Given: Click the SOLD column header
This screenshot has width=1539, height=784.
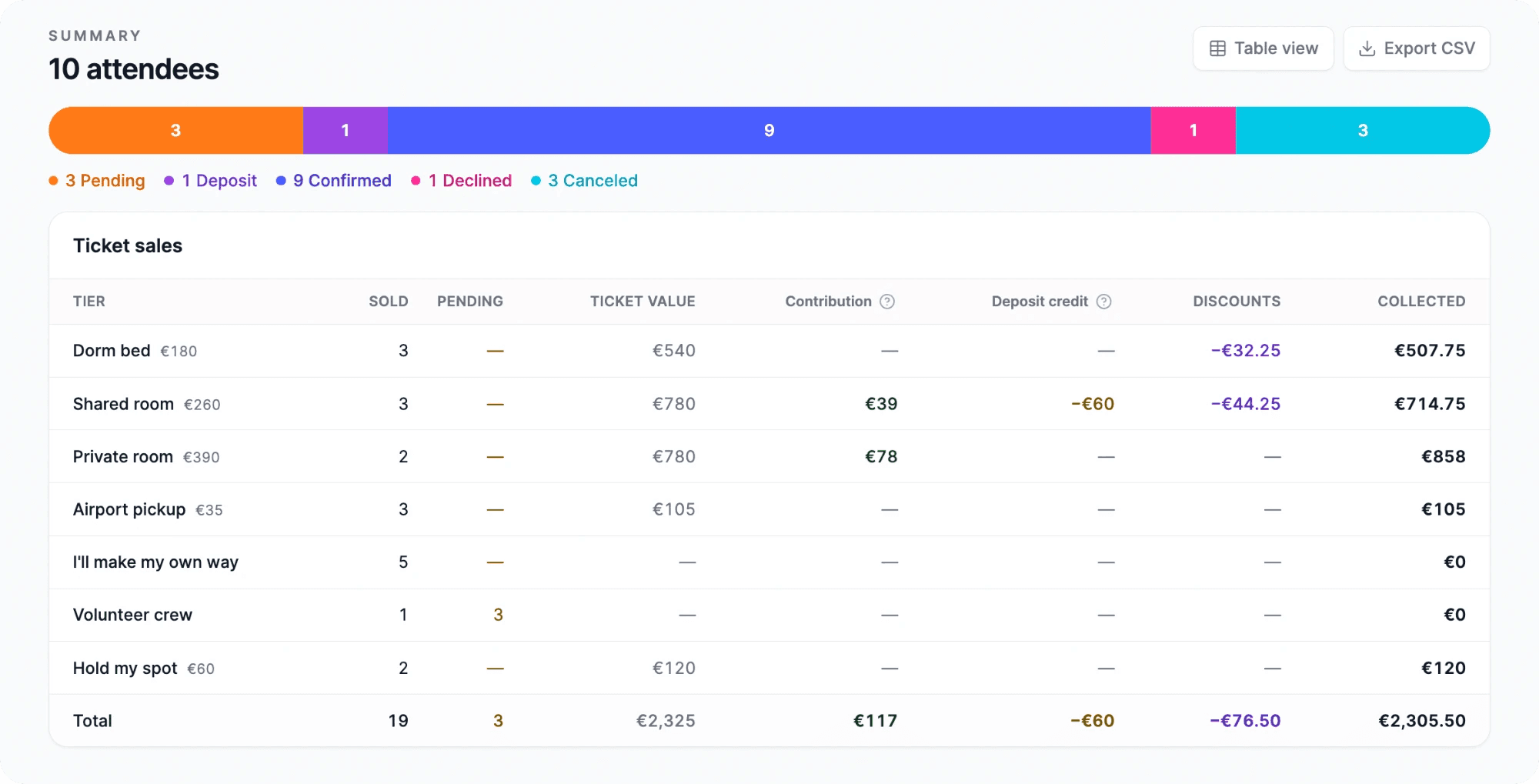Looking at the screenshot, I should [x=389, y=302].
